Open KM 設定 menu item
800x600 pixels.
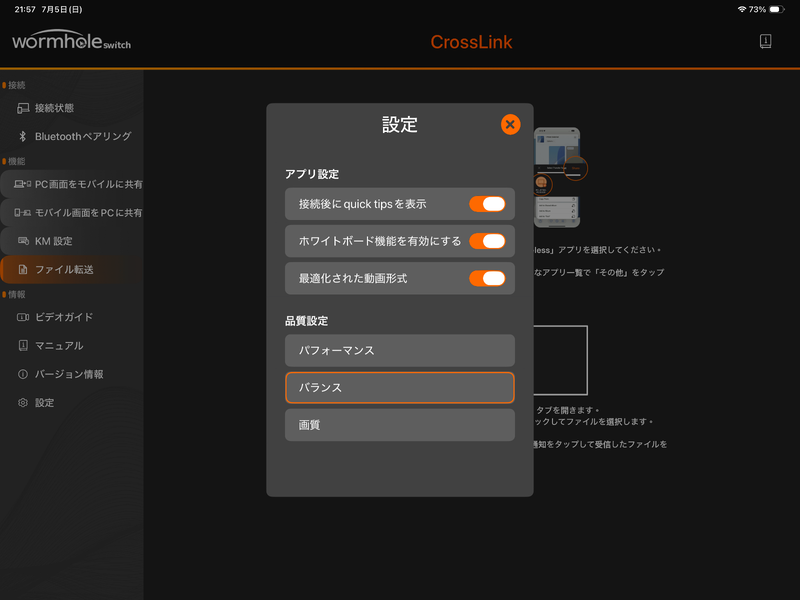tap(71, 241)
